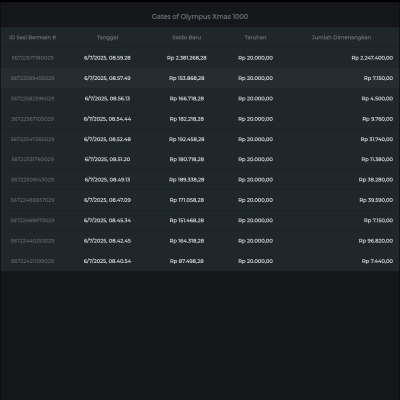The width and height of the screenshot is (400, 400).
Task: Click the Saldo Baru column header
Action: point(187,37)
